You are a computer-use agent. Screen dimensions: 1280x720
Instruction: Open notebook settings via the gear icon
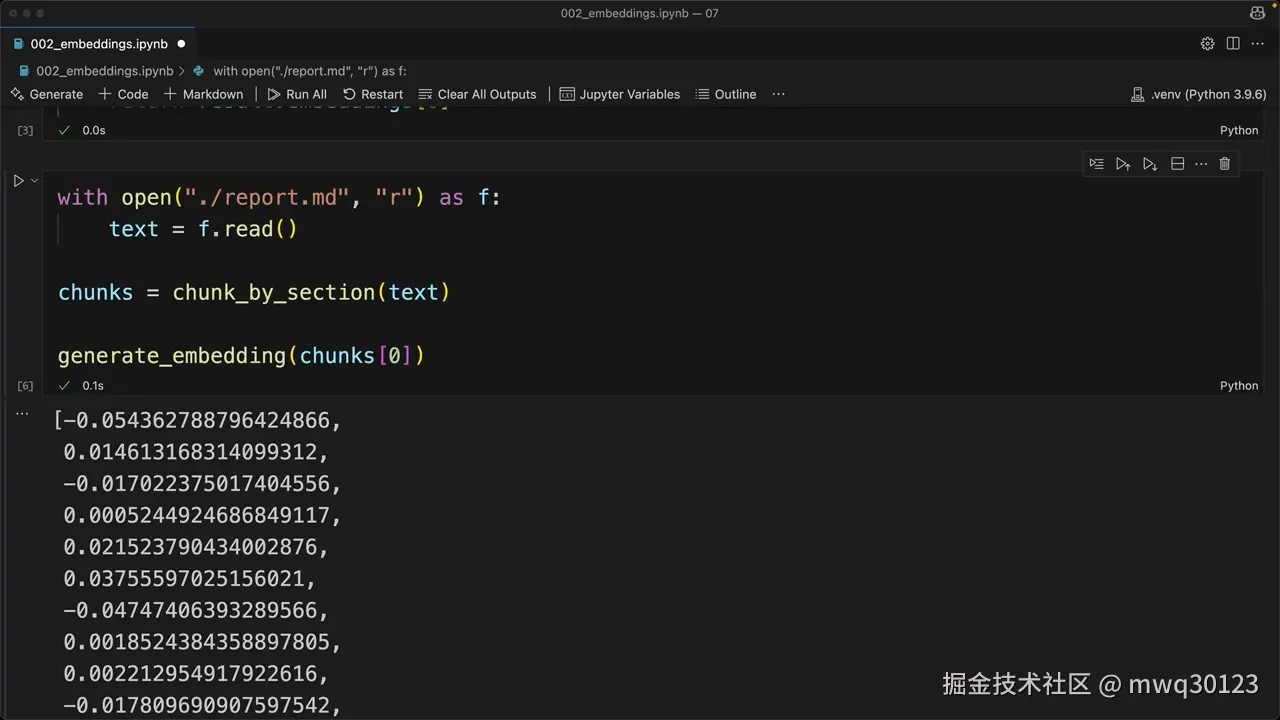tap(1207, 44)
